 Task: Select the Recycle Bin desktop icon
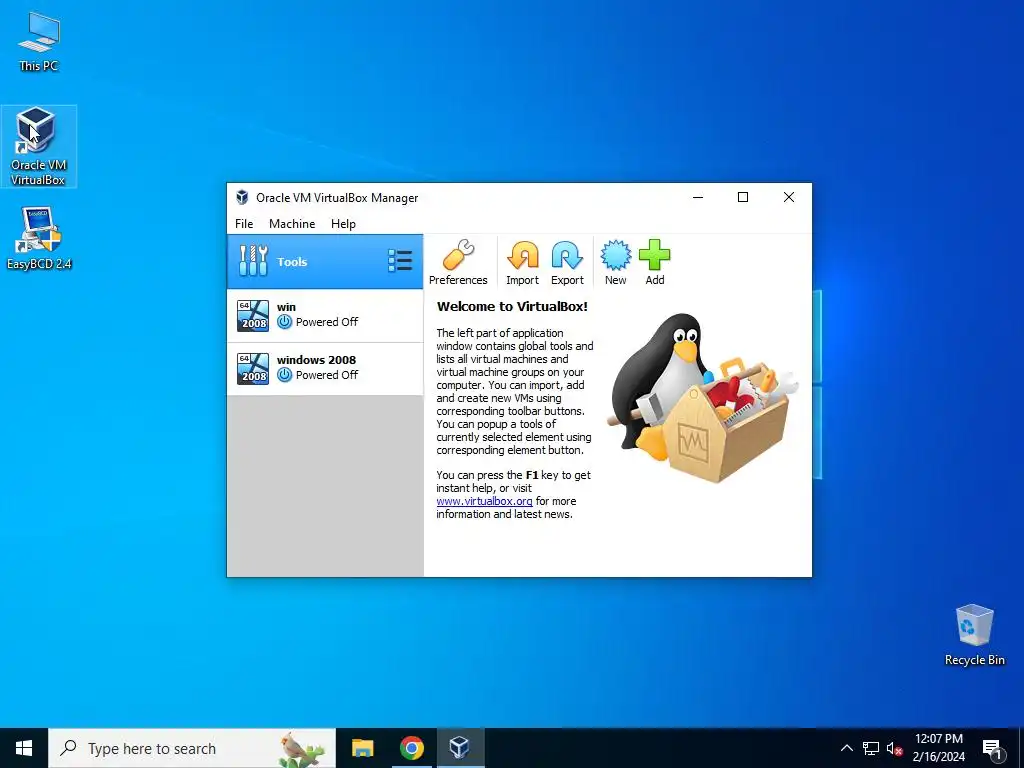(974, 635)
